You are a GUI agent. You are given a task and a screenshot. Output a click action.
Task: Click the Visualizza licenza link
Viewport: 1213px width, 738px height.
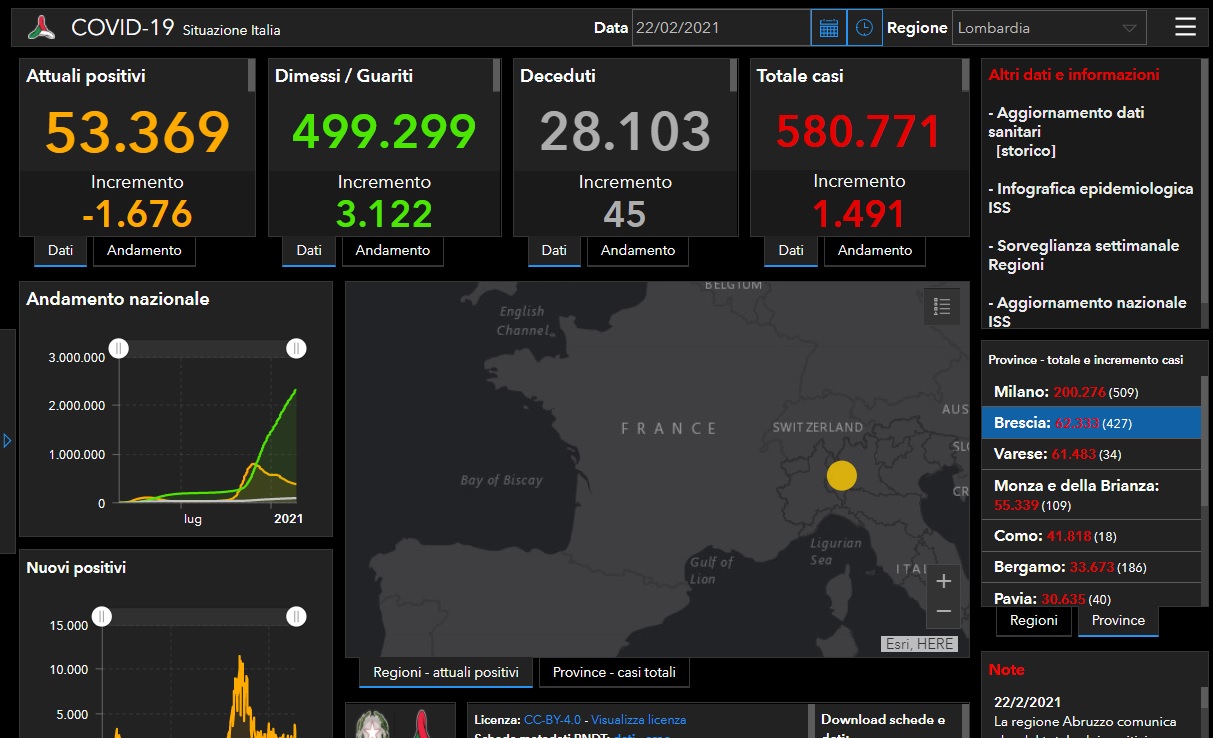638,720
